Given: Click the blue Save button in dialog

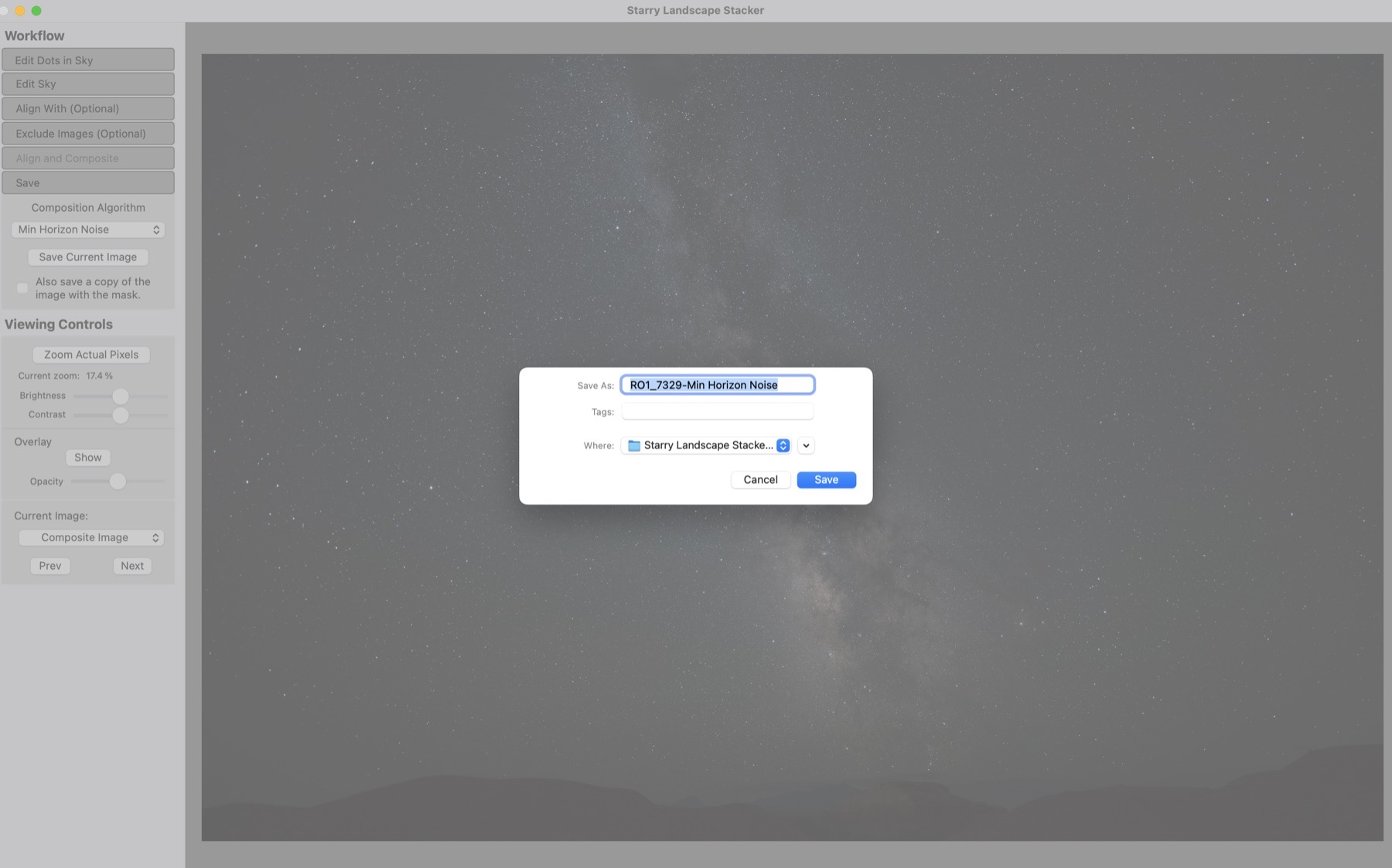Looking at the screenshot, I should coord(826,480).
